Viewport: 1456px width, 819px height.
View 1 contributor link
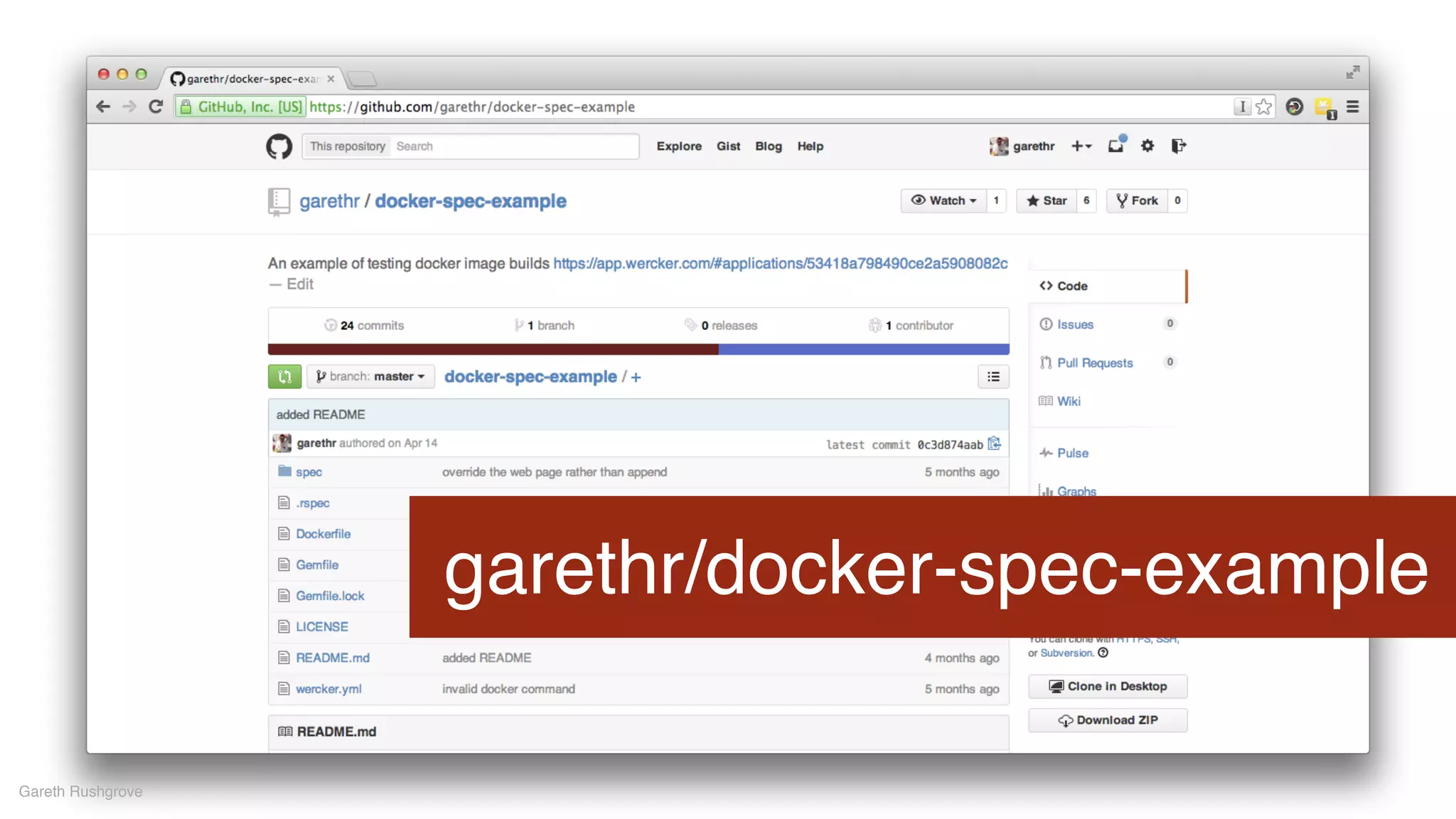pos(911,325)
